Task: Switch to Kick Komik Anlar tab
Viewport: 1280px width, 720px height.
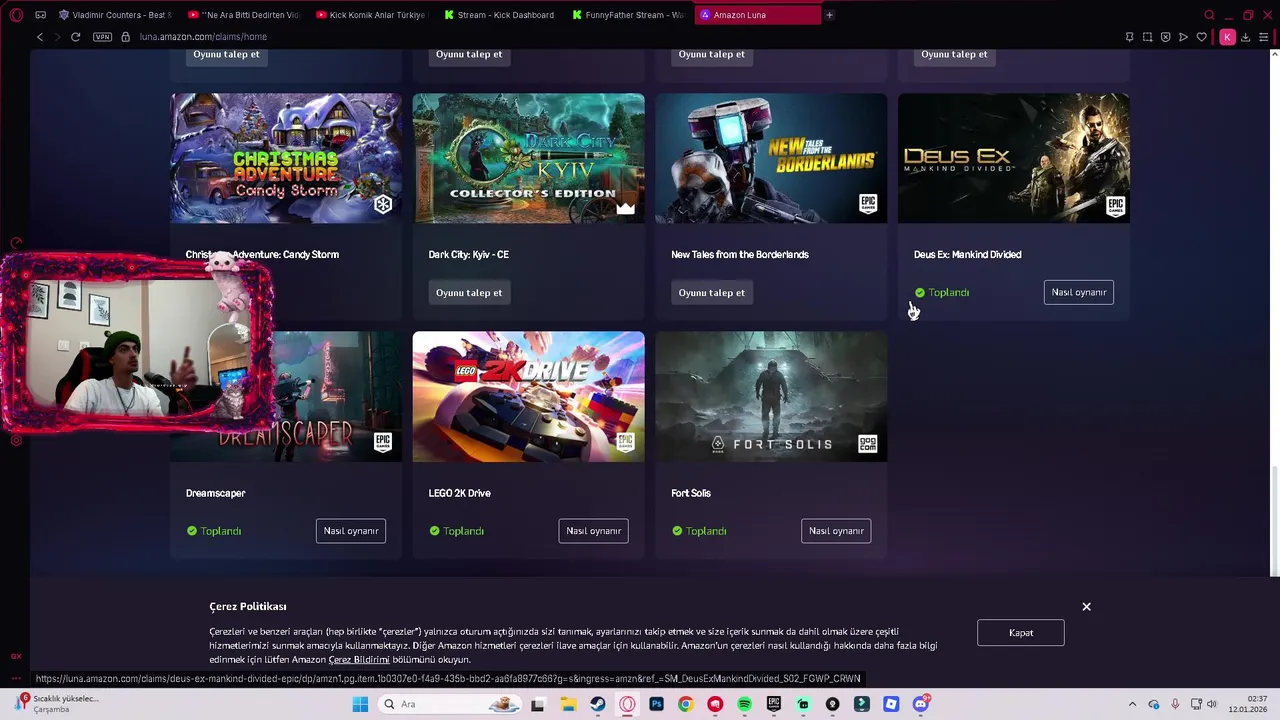Action: (x=371, y=15)
